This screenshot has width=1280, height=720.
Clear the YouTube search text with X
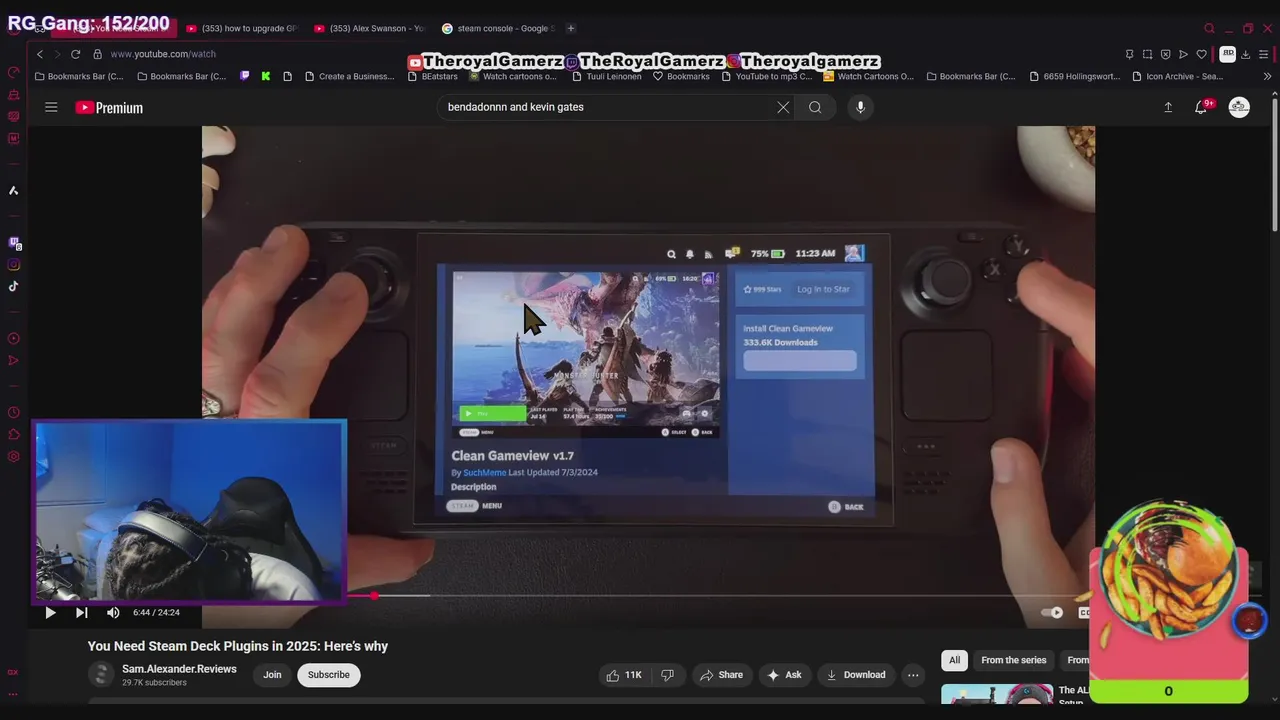[x=783, y=107]
